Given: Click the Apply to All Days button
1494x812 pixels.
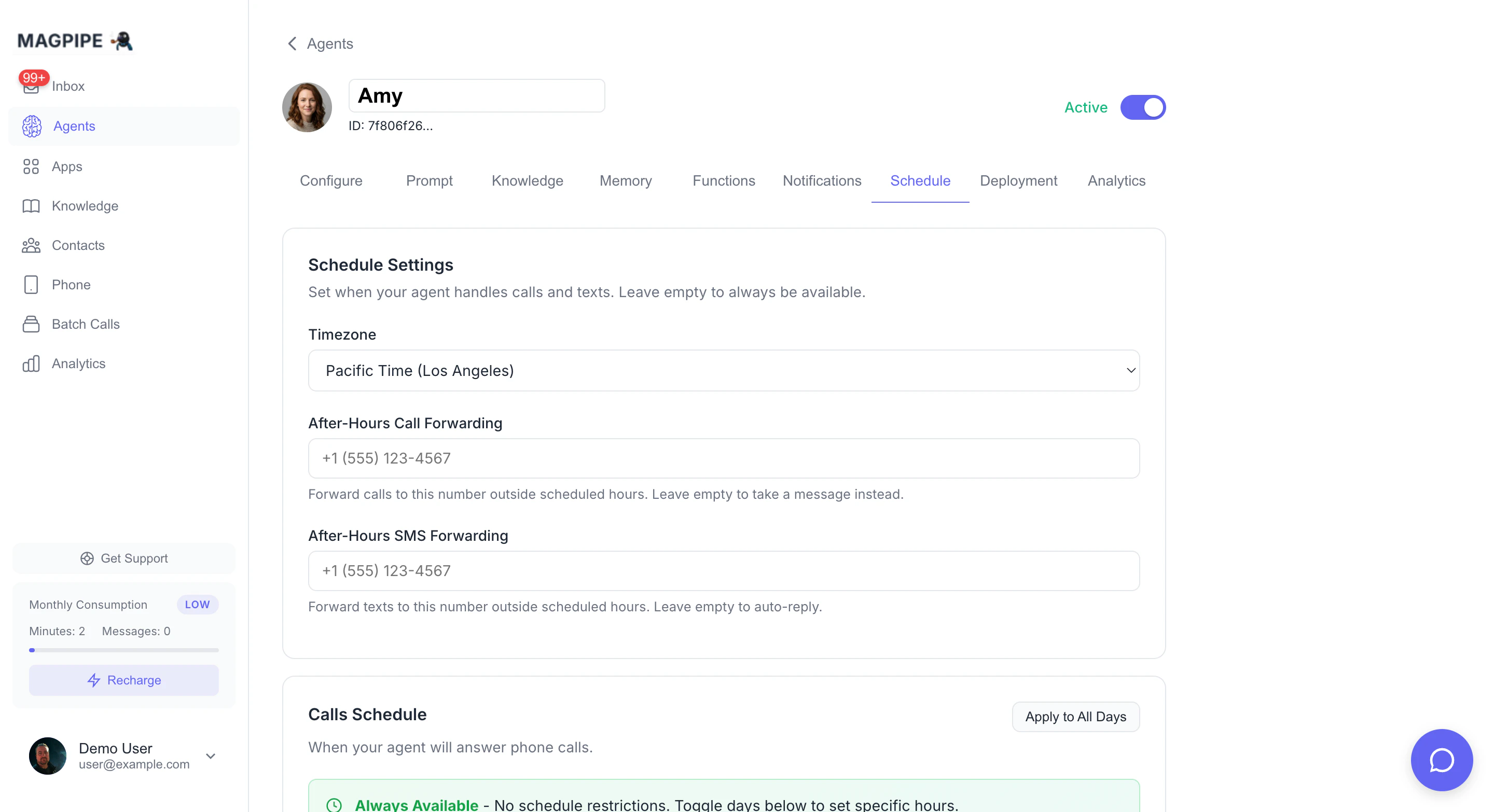Looking at the screenshot, I should coord(1075,717).
